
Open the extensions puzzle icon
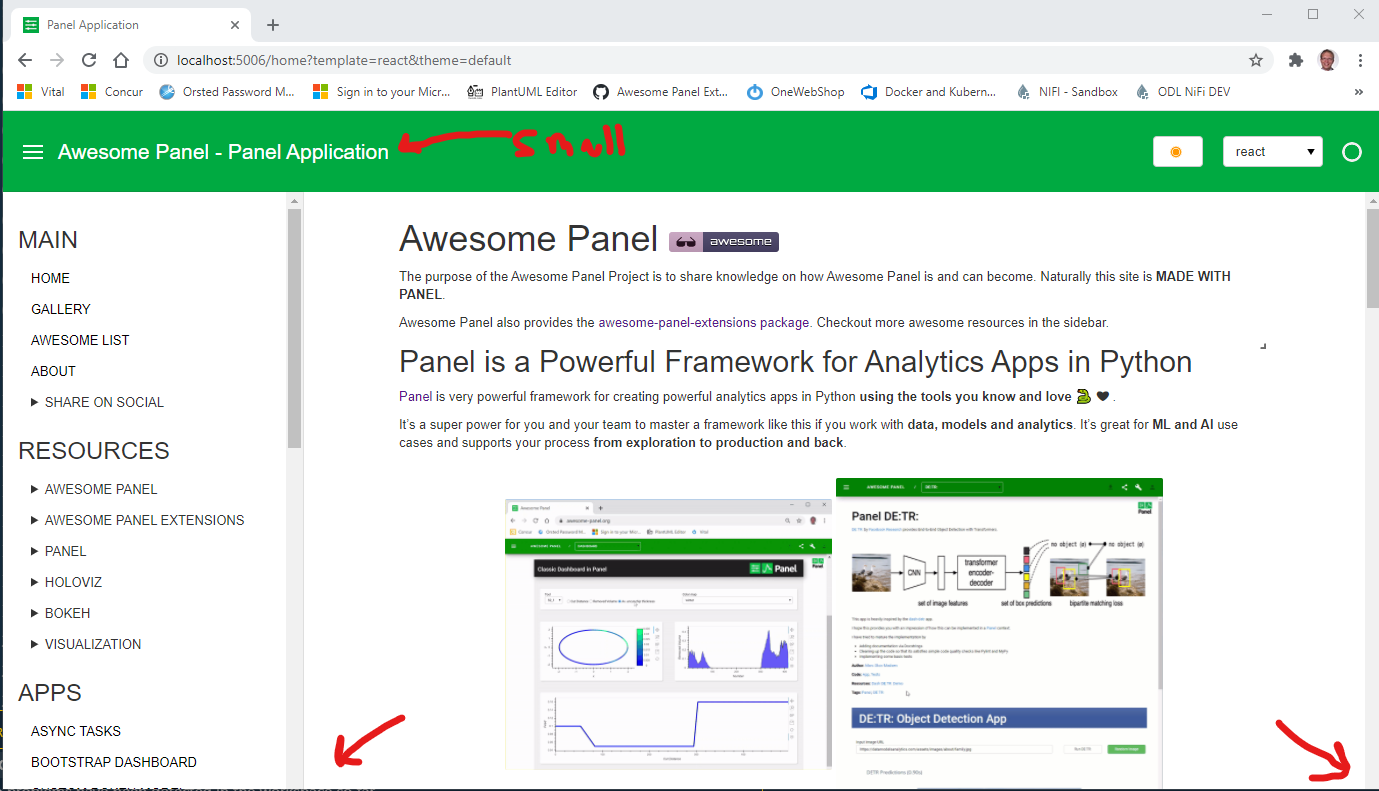pyautogui.click(x=1296, y=60)
